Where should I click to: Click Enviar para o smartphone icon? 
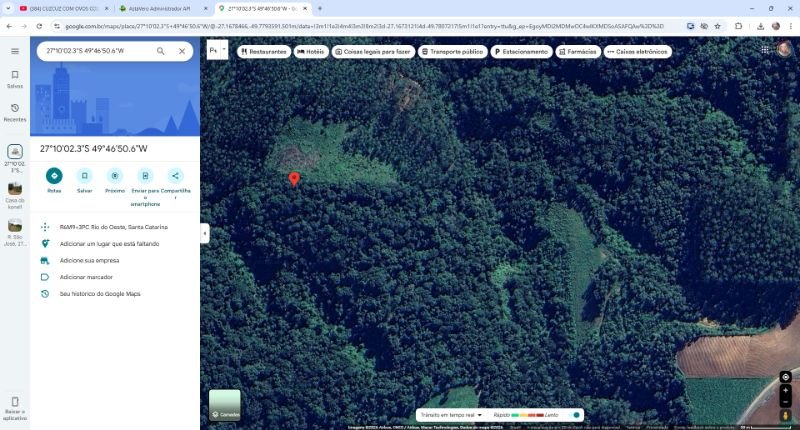[145, 176]
